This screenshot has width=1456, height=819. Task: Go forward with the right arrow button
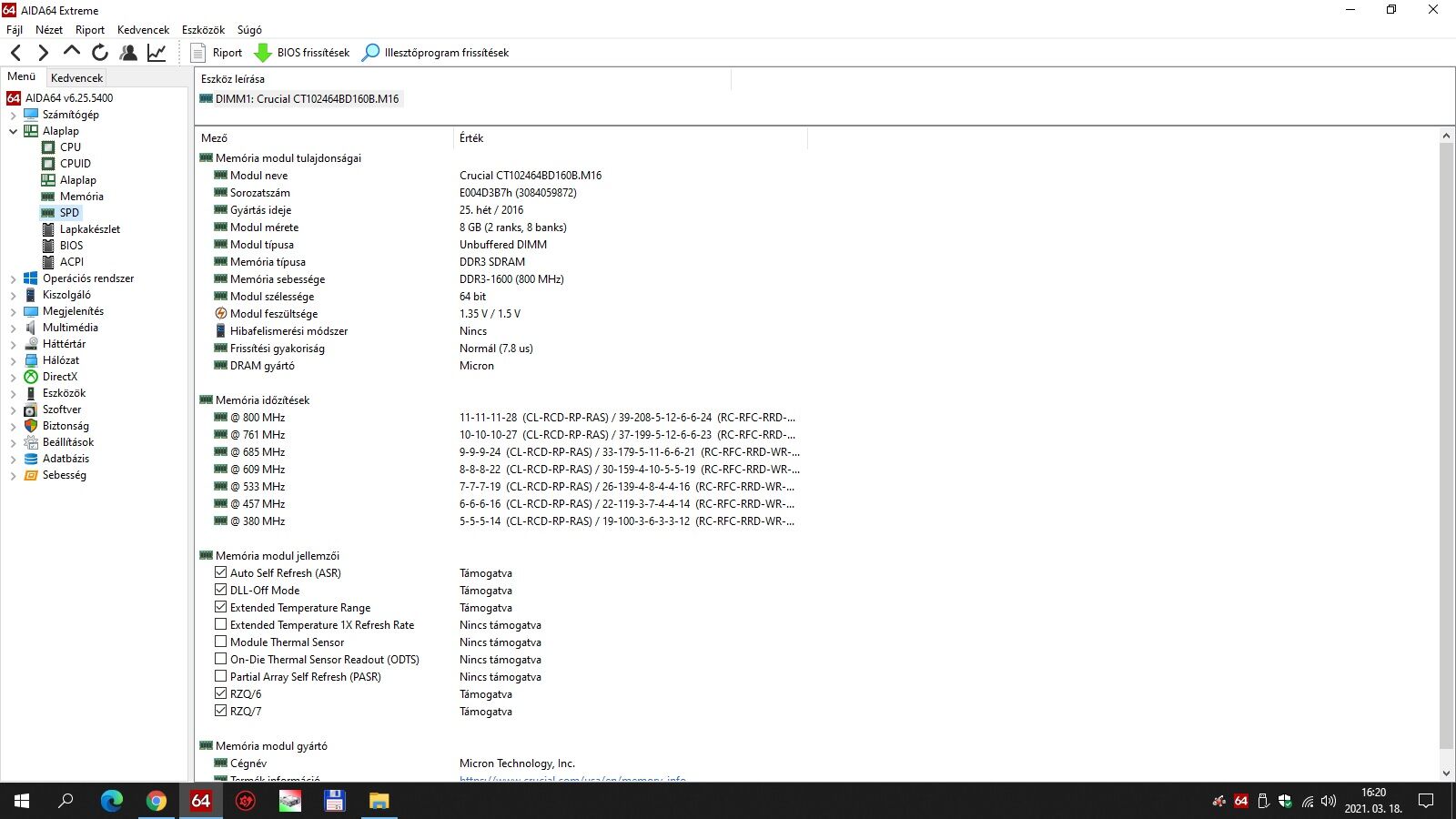[43, 53]
